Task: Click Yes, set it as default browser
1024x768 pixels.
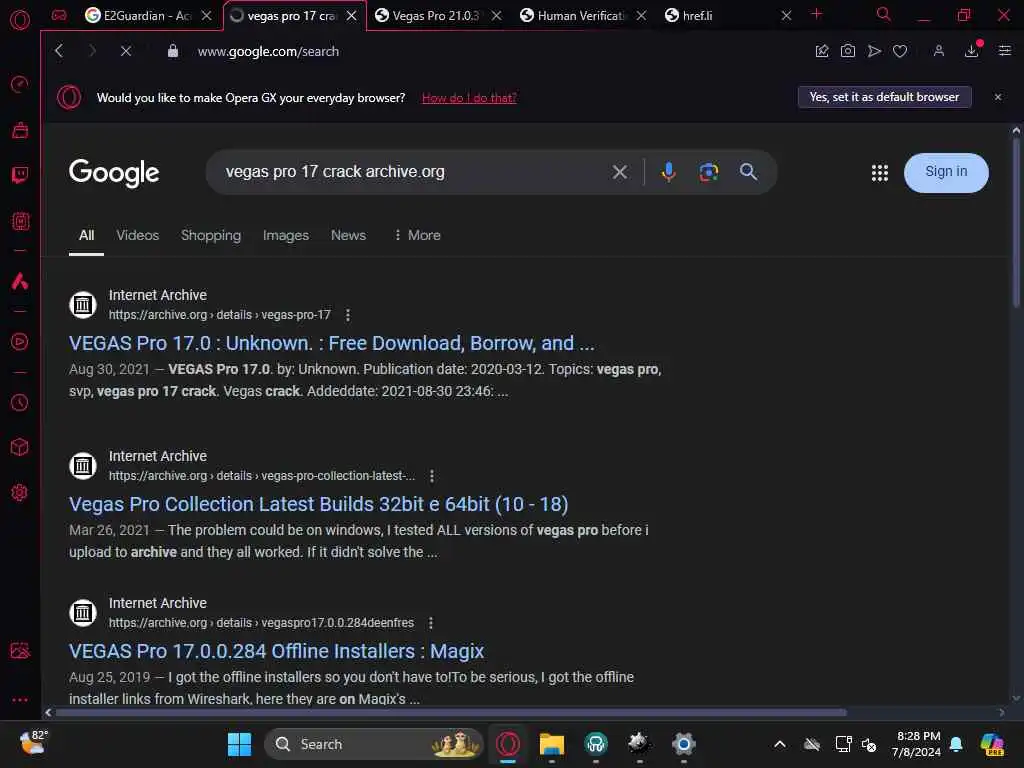Action: click(884, 97)
